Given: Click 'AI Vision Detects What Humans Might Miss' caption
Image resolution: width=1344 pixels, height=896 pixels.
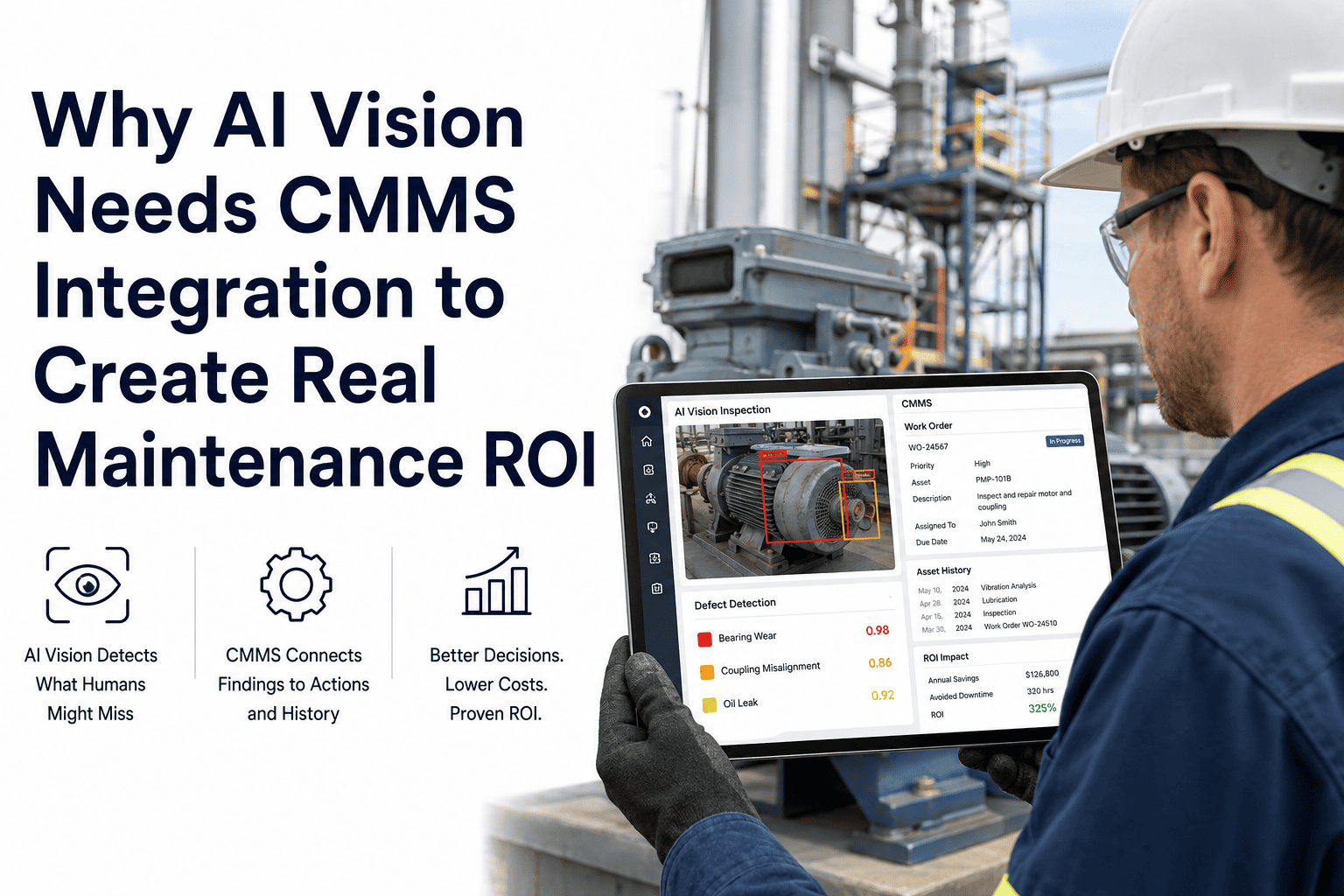Looking at the screenshot, I should coord(91,684).
